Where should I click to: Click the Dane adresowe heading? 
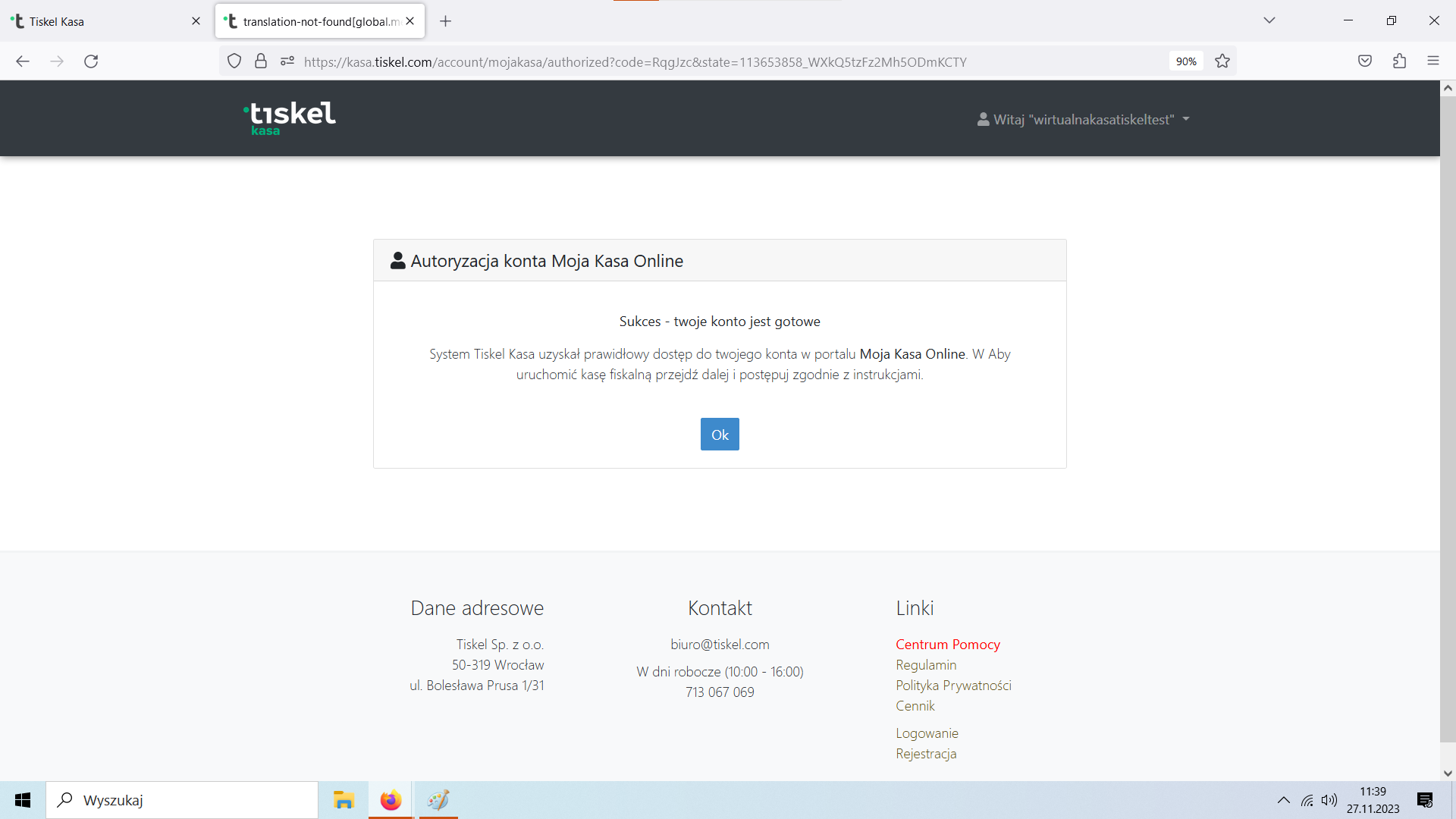(477, 608)
